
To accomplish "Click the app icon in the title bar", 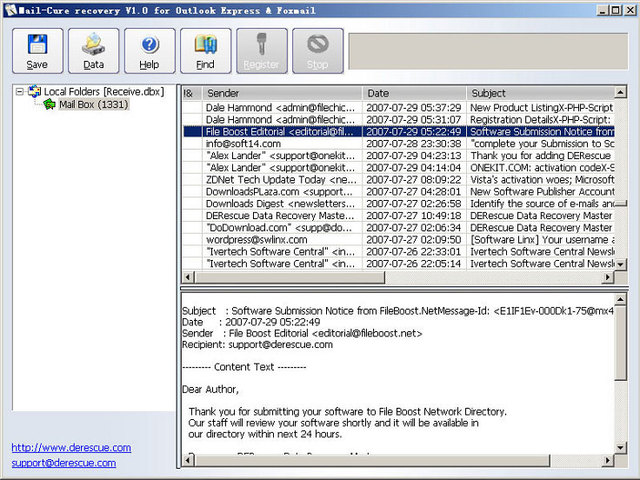I will (11, 10).
